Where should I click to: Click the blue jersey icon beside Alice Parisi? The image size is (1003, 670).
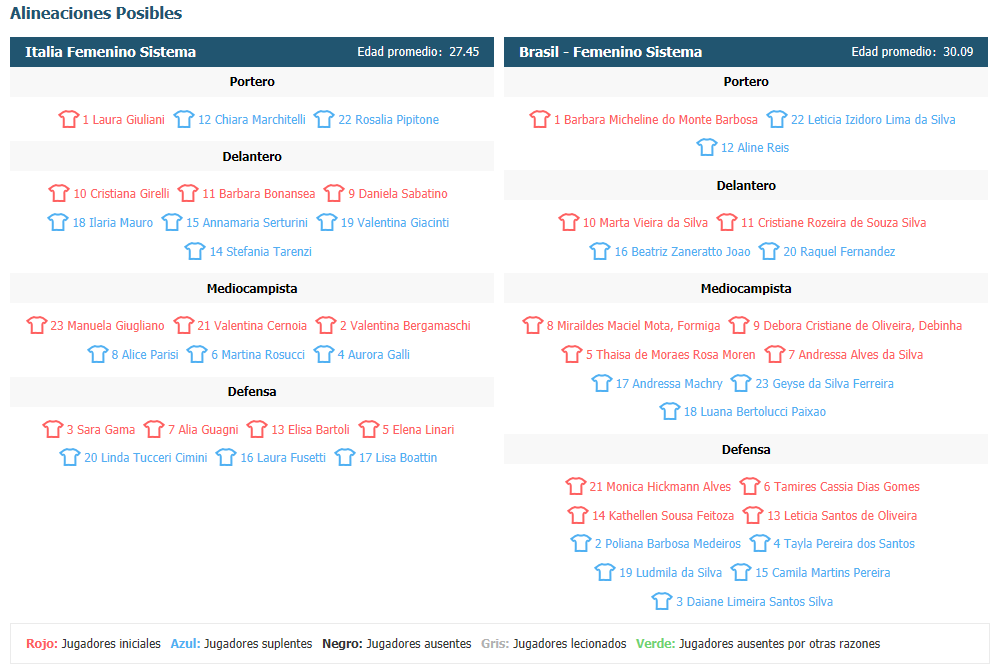tap(98, 354)
